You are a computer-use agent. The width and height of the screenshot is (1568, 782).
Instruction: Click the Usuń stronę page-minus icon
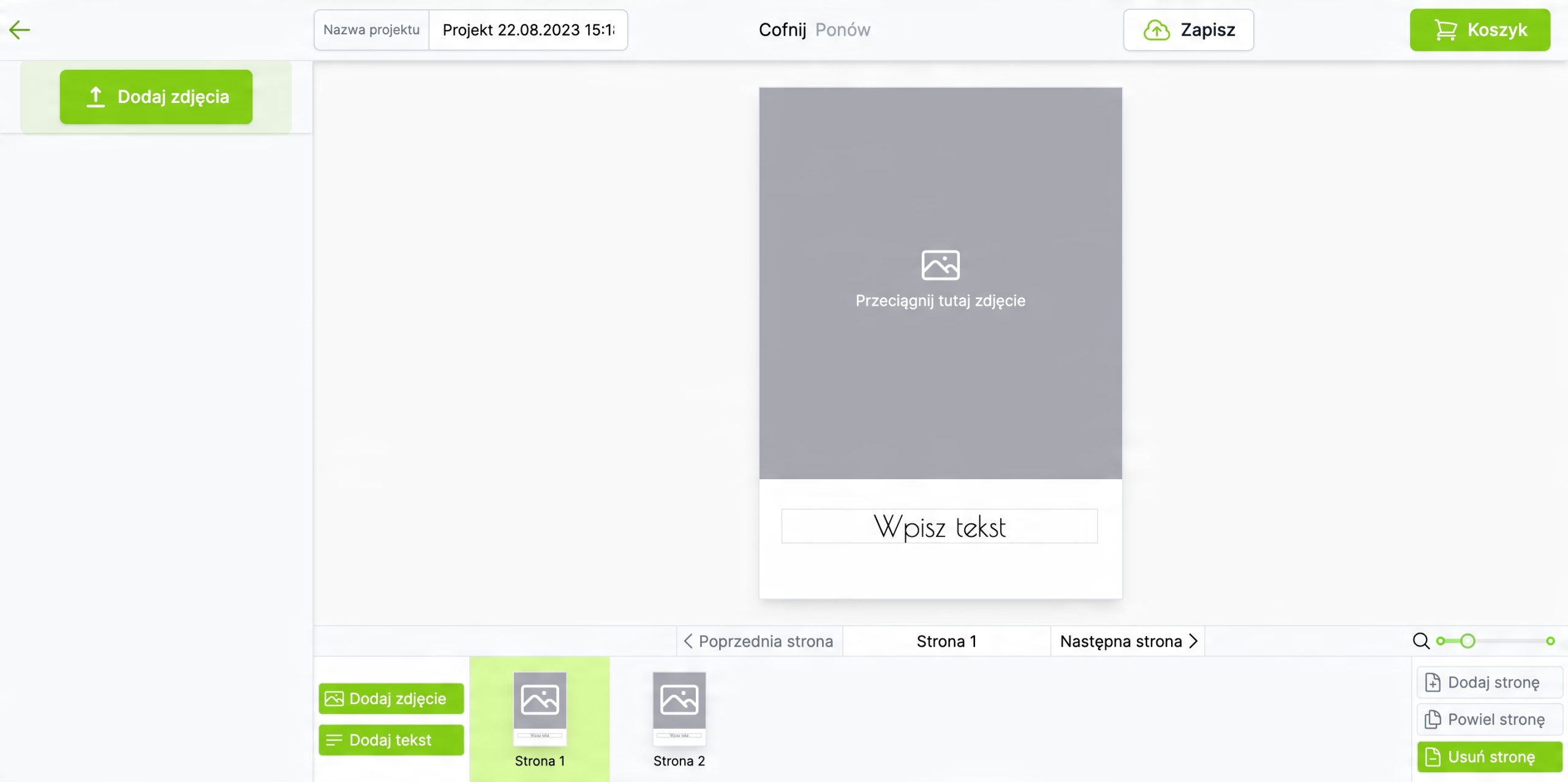click(x=1433, y=757)
